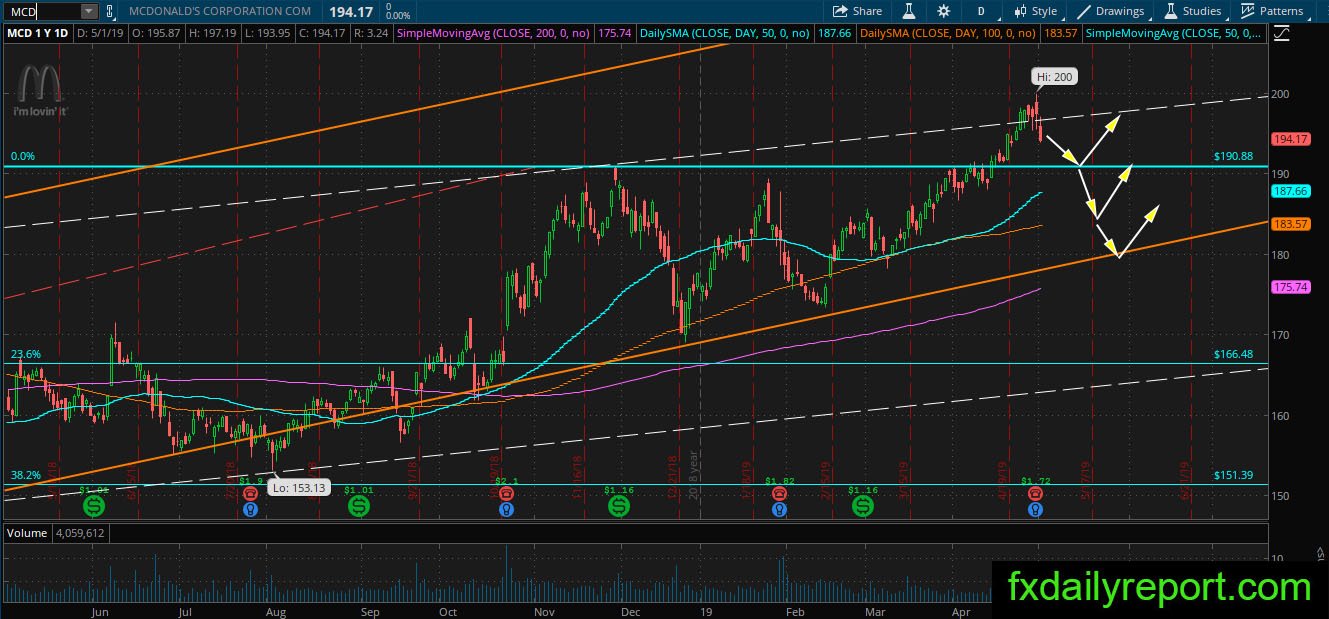Click the June dividend dollar icon

click(x=96, y=507)
